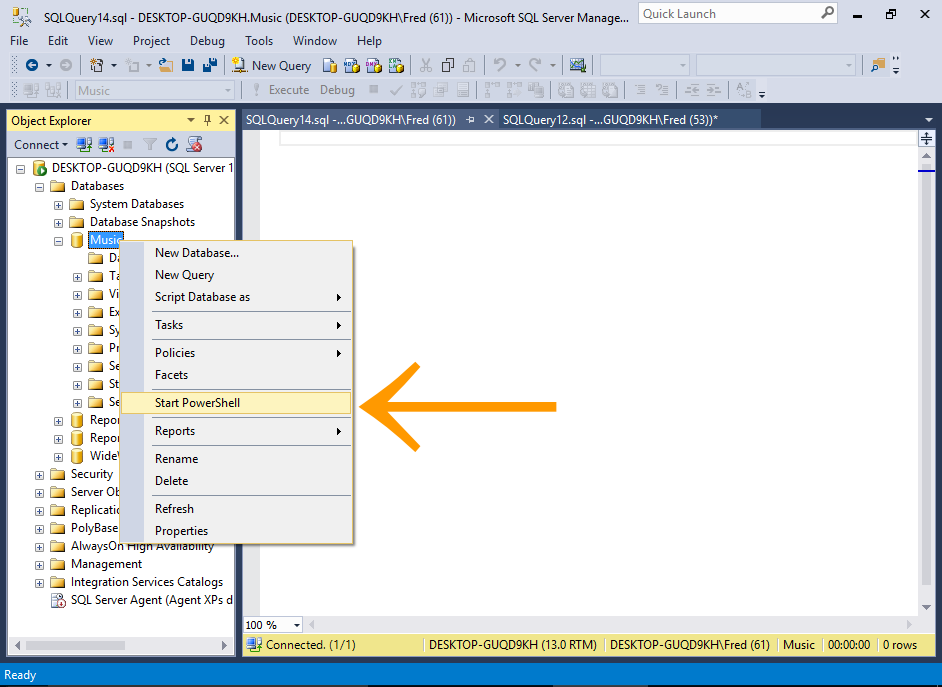
Task: Switch to the SQLQuery12.sql tab
Action: click(610, 119)
